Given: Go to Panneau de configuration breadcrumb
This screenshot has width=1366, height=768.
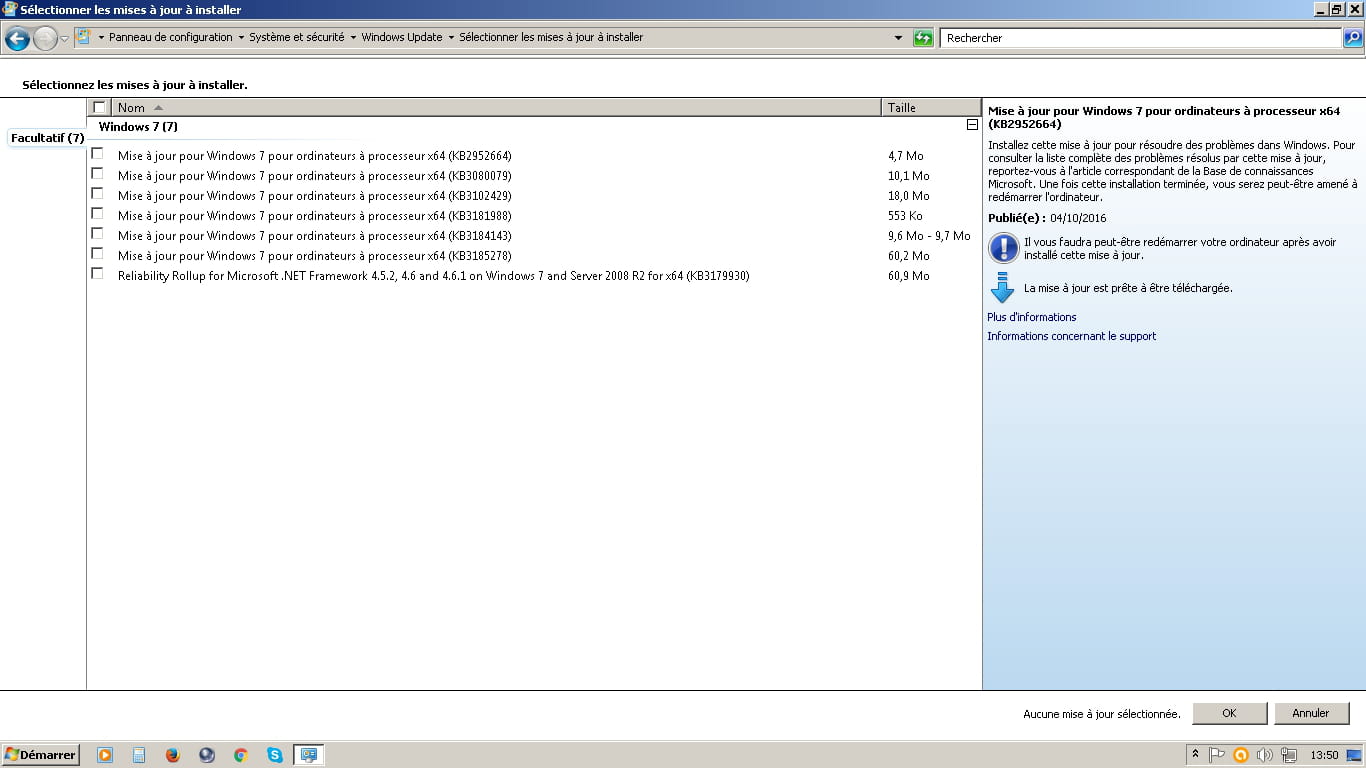Looking at the screenshot, I should coord(170,37).
